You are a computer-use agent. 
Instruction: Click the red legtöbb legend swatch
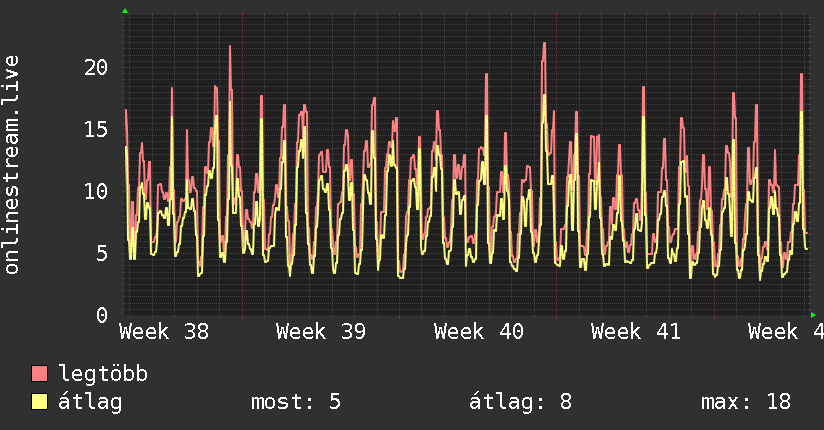click(39, 373)
